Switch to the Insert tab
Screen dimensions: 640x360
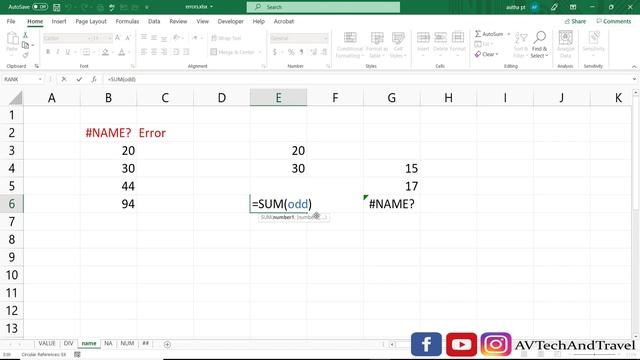pyautogui.click(x=59, y=21)
